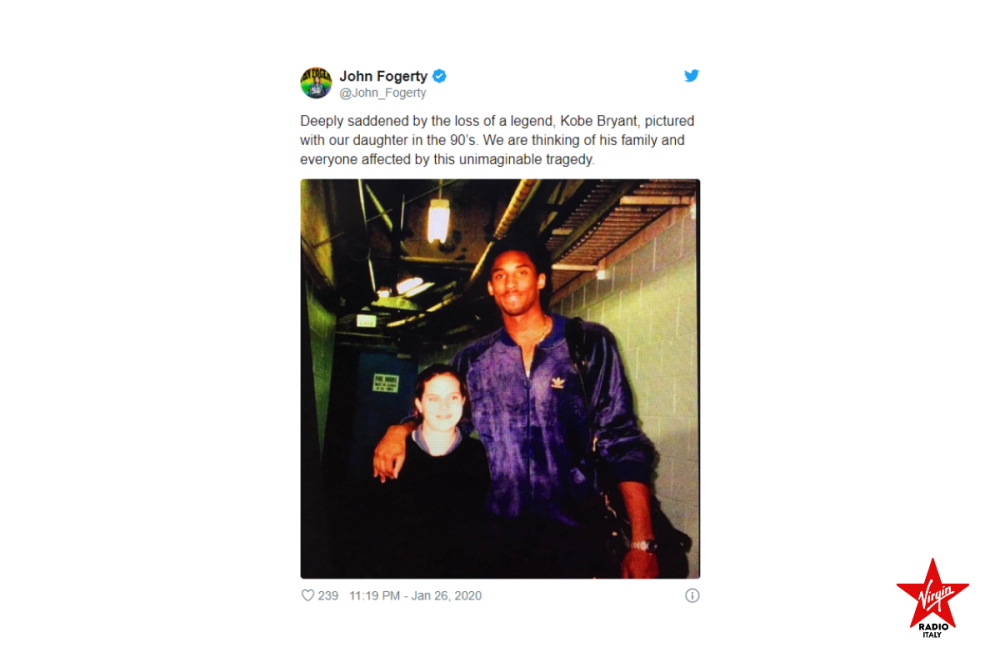
Task: Click the blue verified badge
Action: [x=439, y=76]
